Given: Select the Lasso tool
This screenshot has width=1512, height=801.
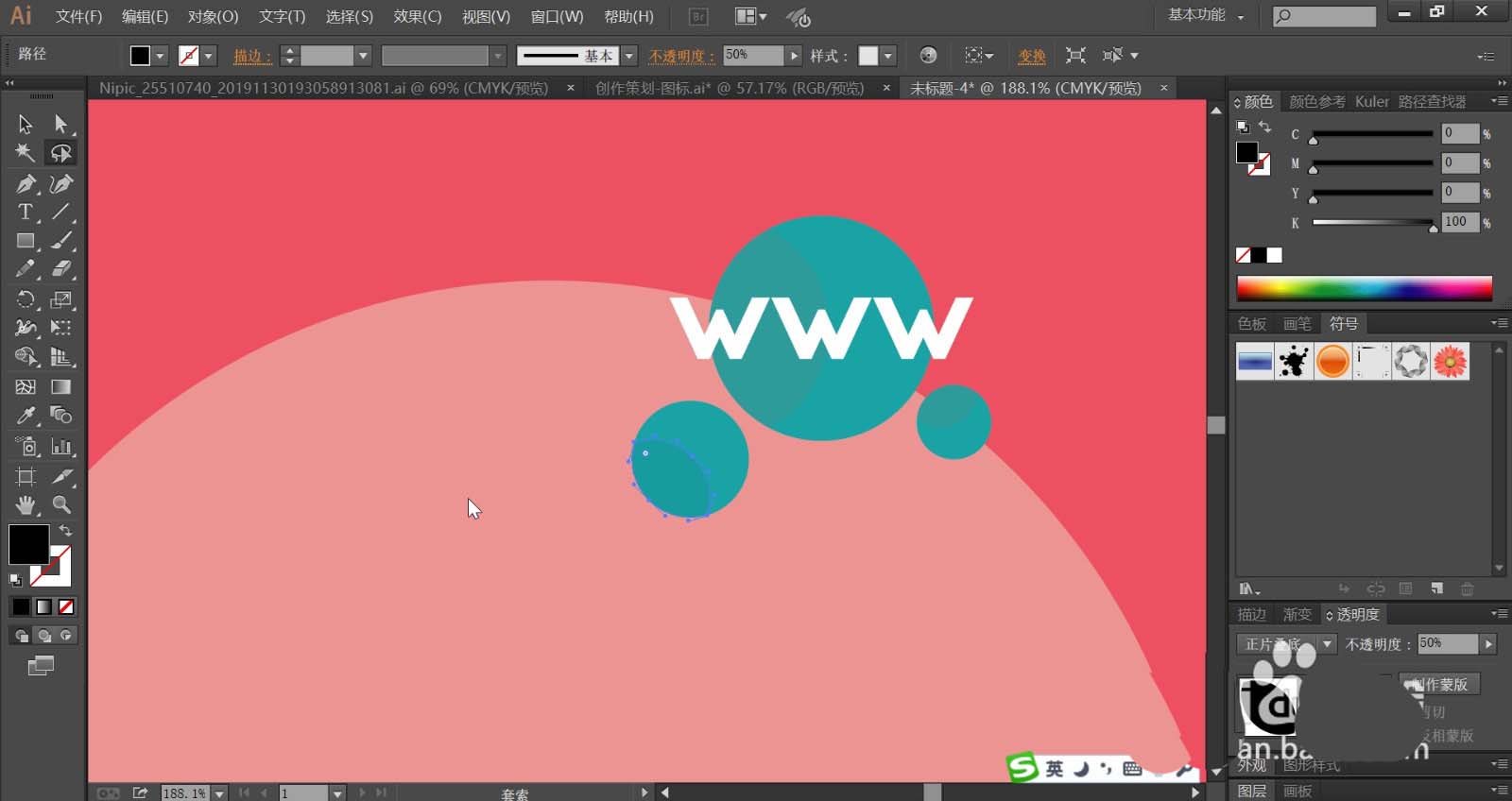Looking at the screenshot, I should click(x=60, y=153).
